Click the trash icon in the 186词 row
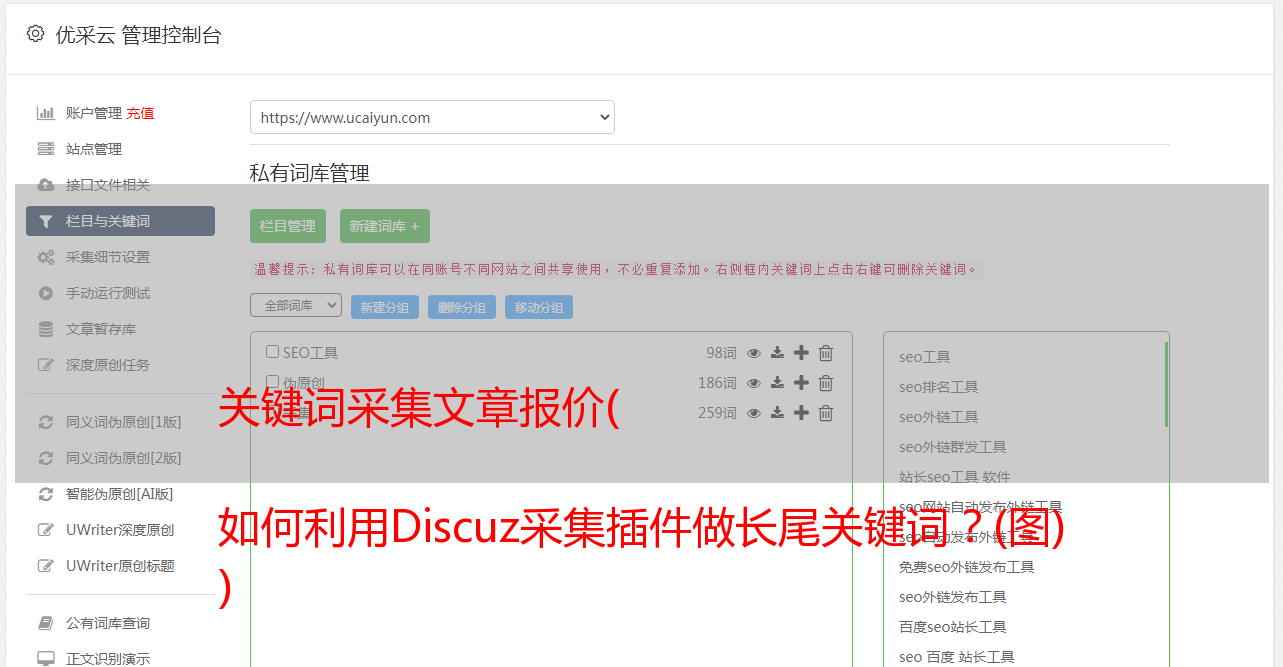The height and width of the screenshot is (667, 1283). point(826,383)
